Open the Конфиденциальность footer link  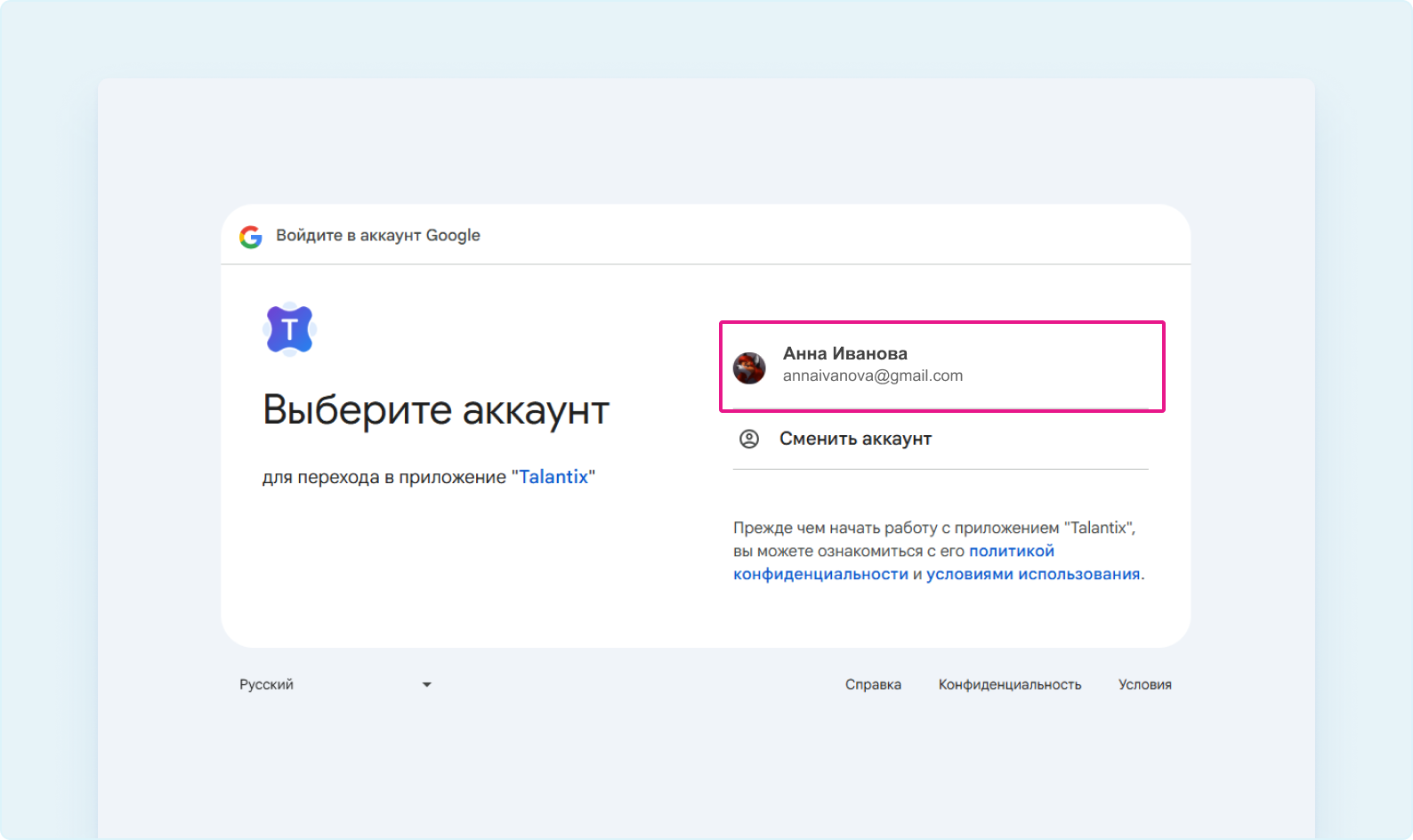click(x=1009, y=684)
